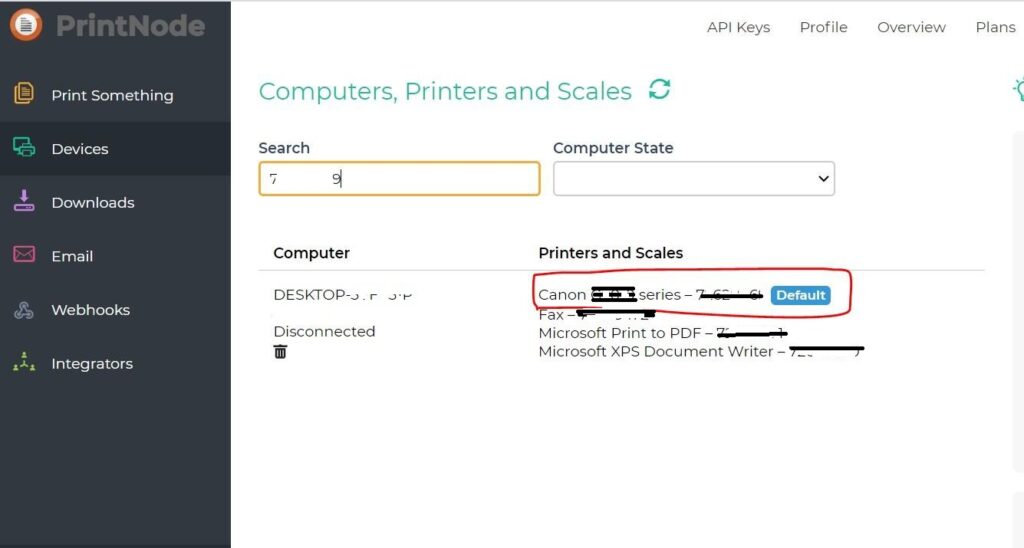1024x548 pixels.
Task: Refresh the computers and printers list
Action: pos(659,90)
